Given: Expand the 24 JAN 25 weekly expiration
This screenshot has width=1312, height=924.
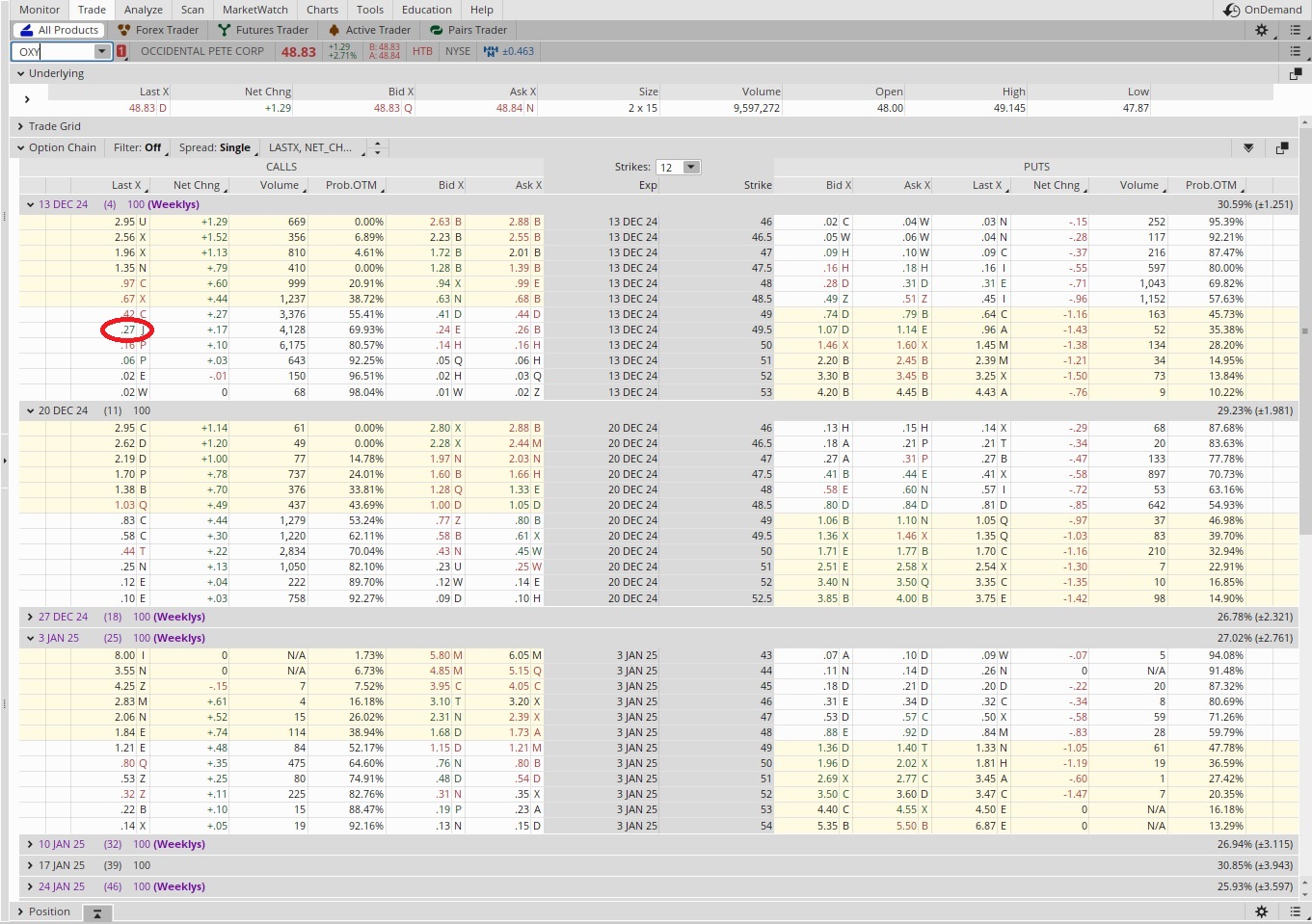Looking at the screenshot, I should coord(31,886).
